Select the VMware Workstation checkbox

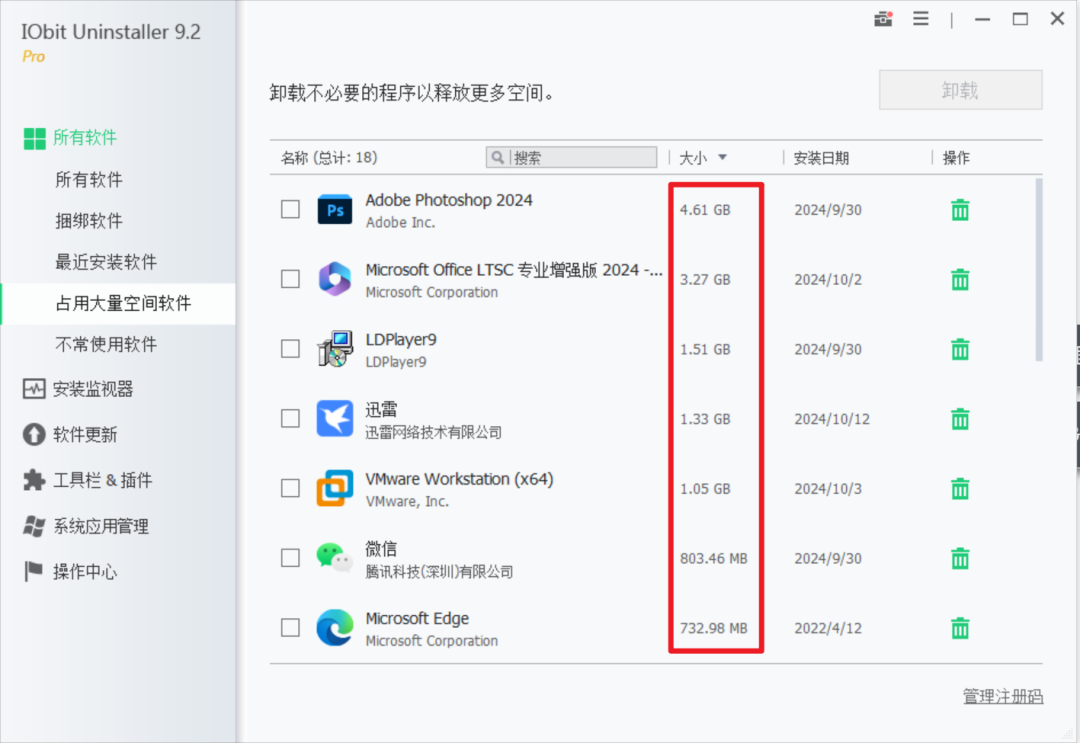[x=291, y=488]
